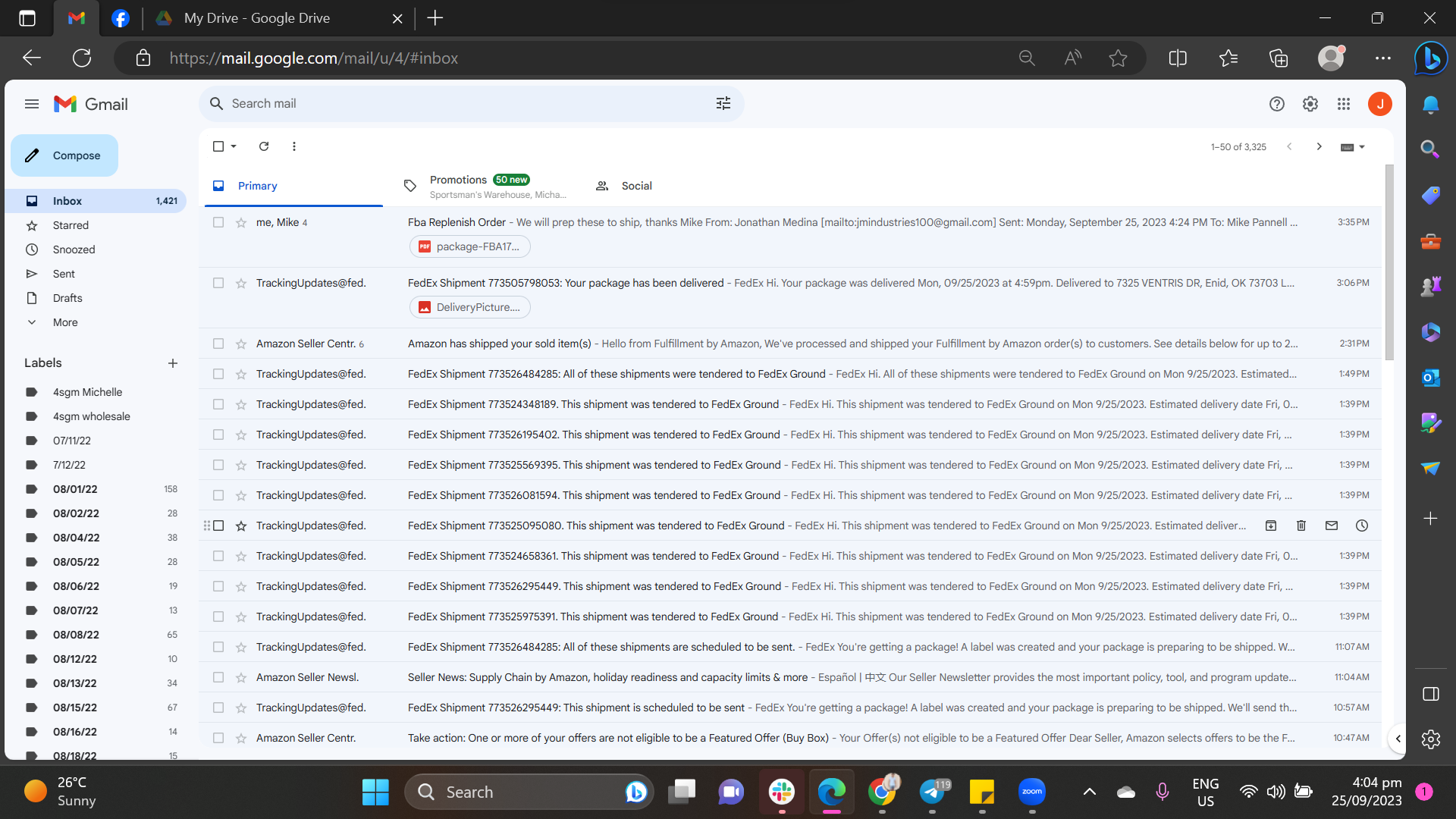Click the Edge sidebar notification bell
This screenshot has height=819, width=1456.
pos(1431,105)
